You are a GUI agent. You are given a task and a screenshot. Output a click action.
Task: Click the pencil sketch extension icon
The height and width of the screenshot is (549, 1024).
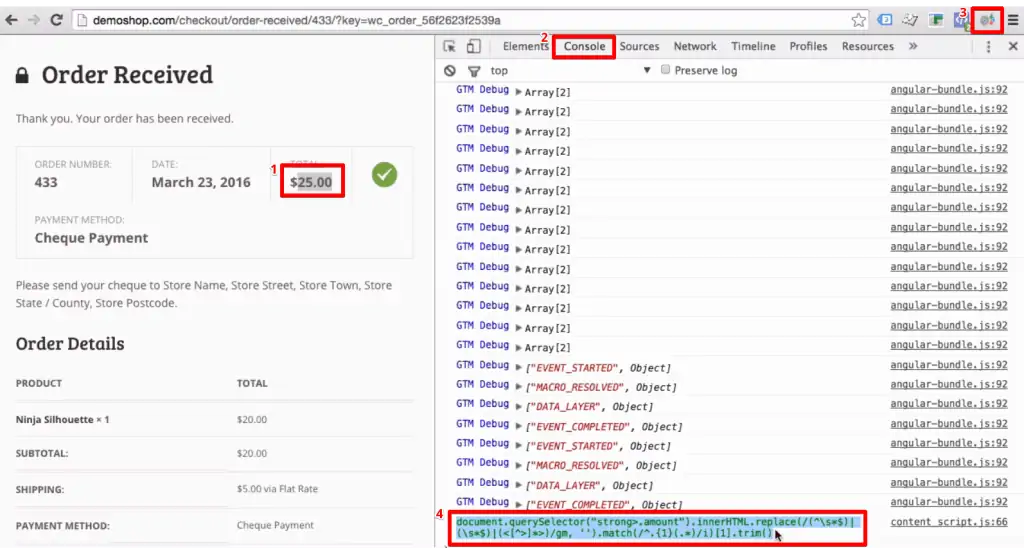910,20
